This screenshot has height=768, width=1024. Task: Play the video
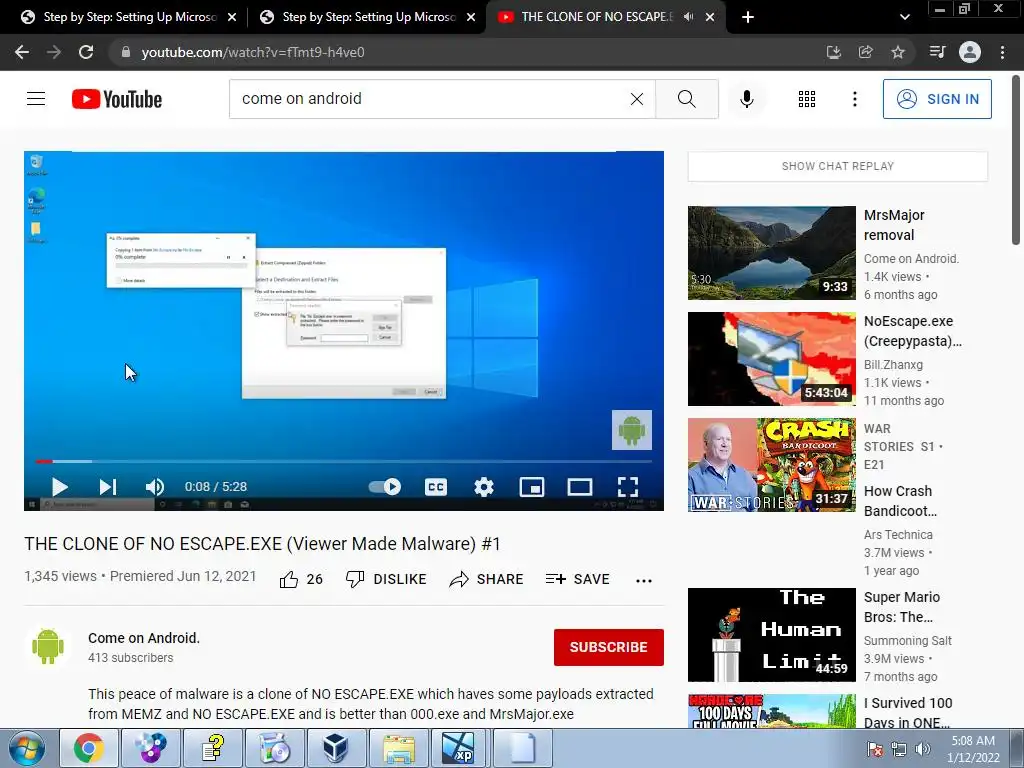59,487
